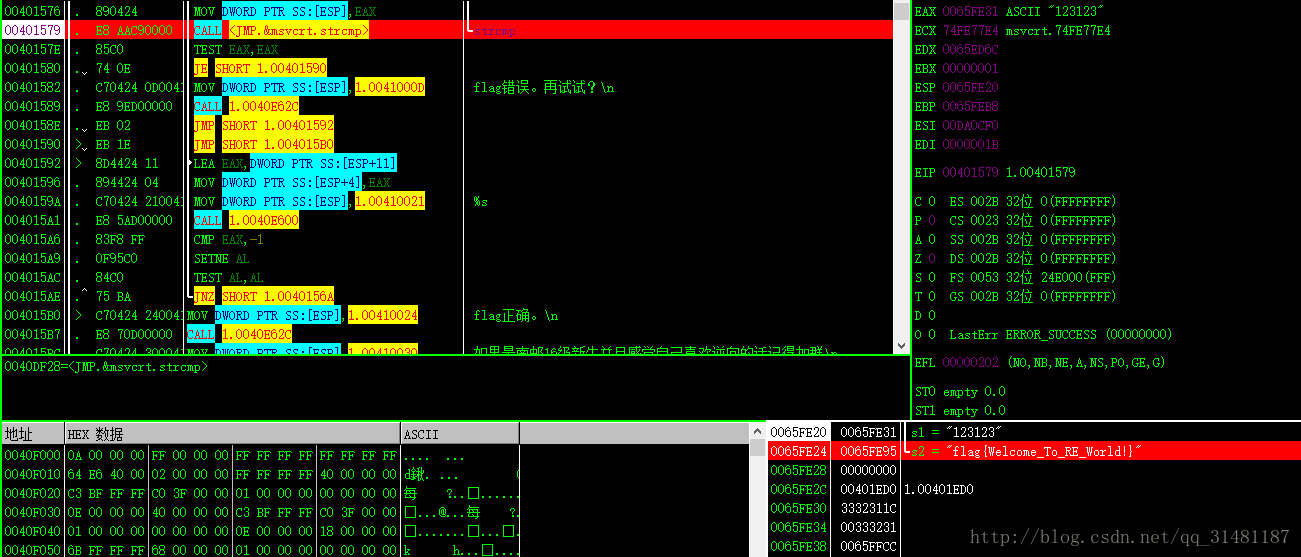The width and height of the screenshot is (1301, 557).
Task: Select stack address 0065FE20
Action: coord(798,432)
